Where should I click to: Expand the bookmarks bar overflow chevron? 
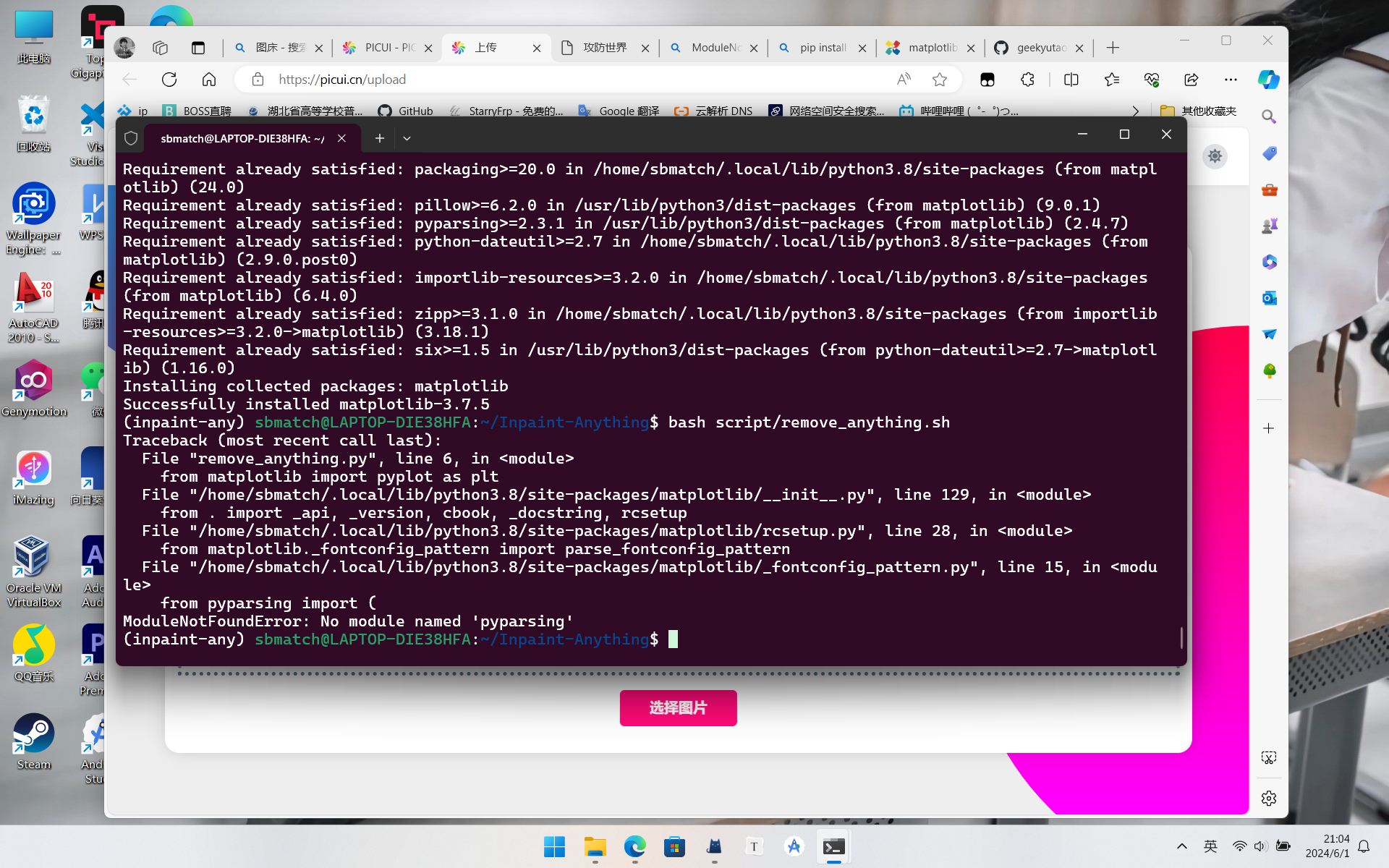coord(1135,111)
